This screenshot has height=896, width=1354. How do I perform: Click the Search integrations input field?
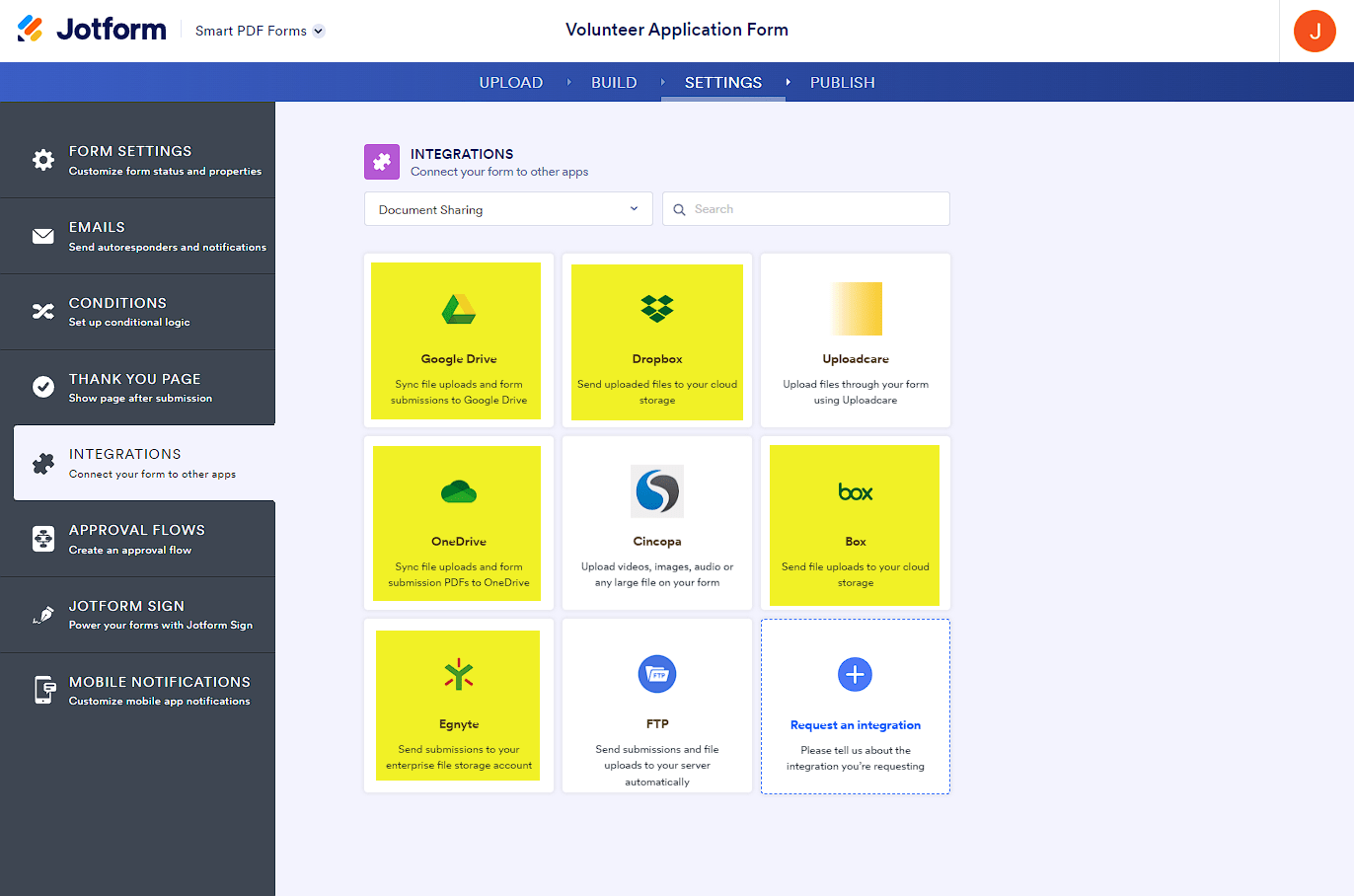click(806, 209)
